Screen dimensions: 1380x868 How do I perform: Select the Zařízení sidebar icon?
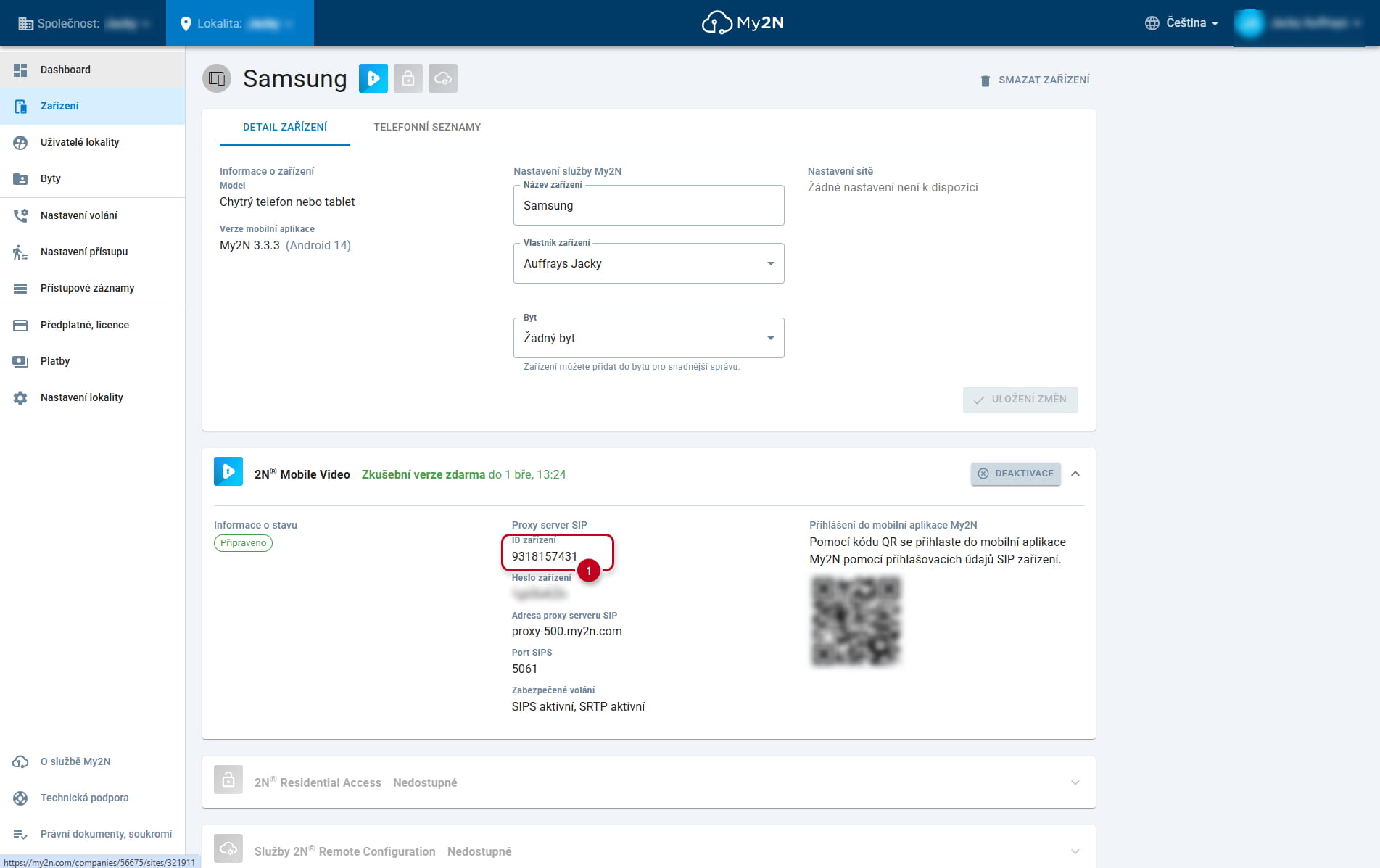pyautogui.click(x=20, y=107)
